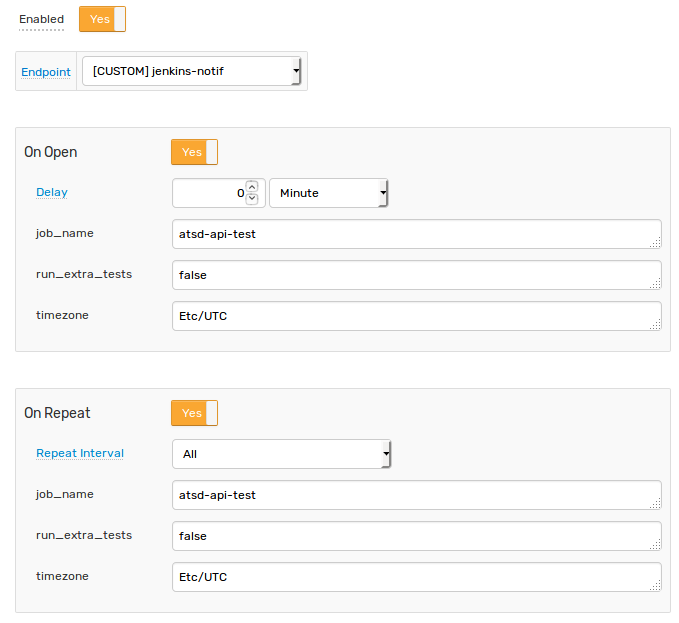Focus the On Repeat job_name field
This screenshot has width=679, height=623.
tap(417, 495)
